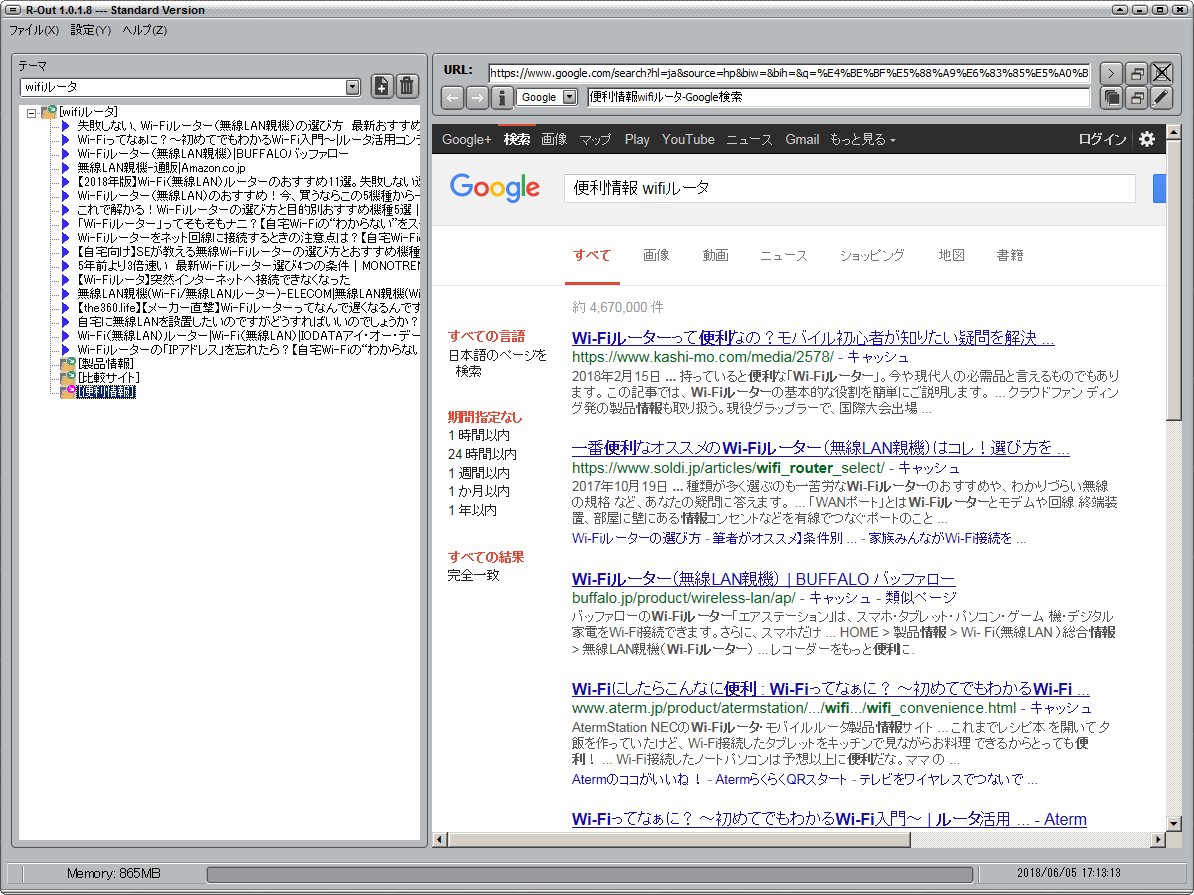The height and width of the screenshot is (895, 1194).
Task: Open the Google search engine dropdown
Action: point(570,97)
